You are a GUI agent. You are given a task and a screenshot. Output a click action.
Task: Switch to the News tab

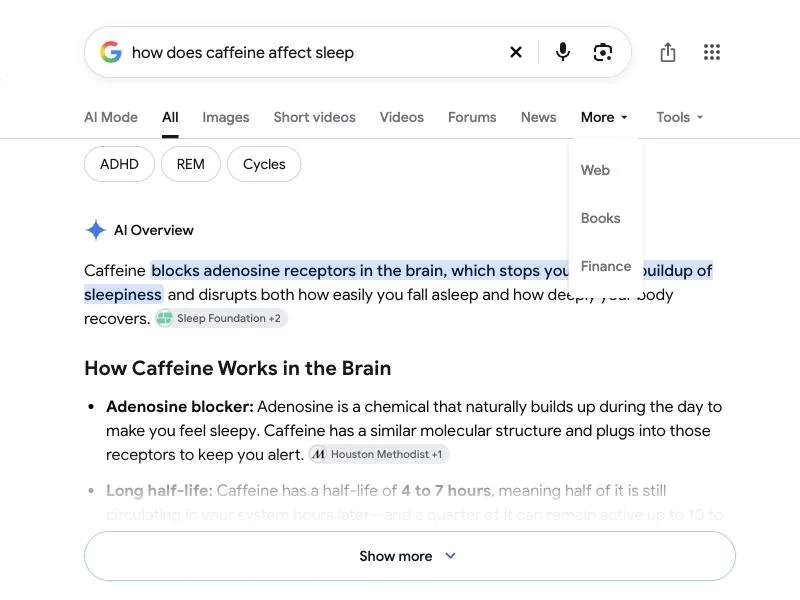click(538, 117)
